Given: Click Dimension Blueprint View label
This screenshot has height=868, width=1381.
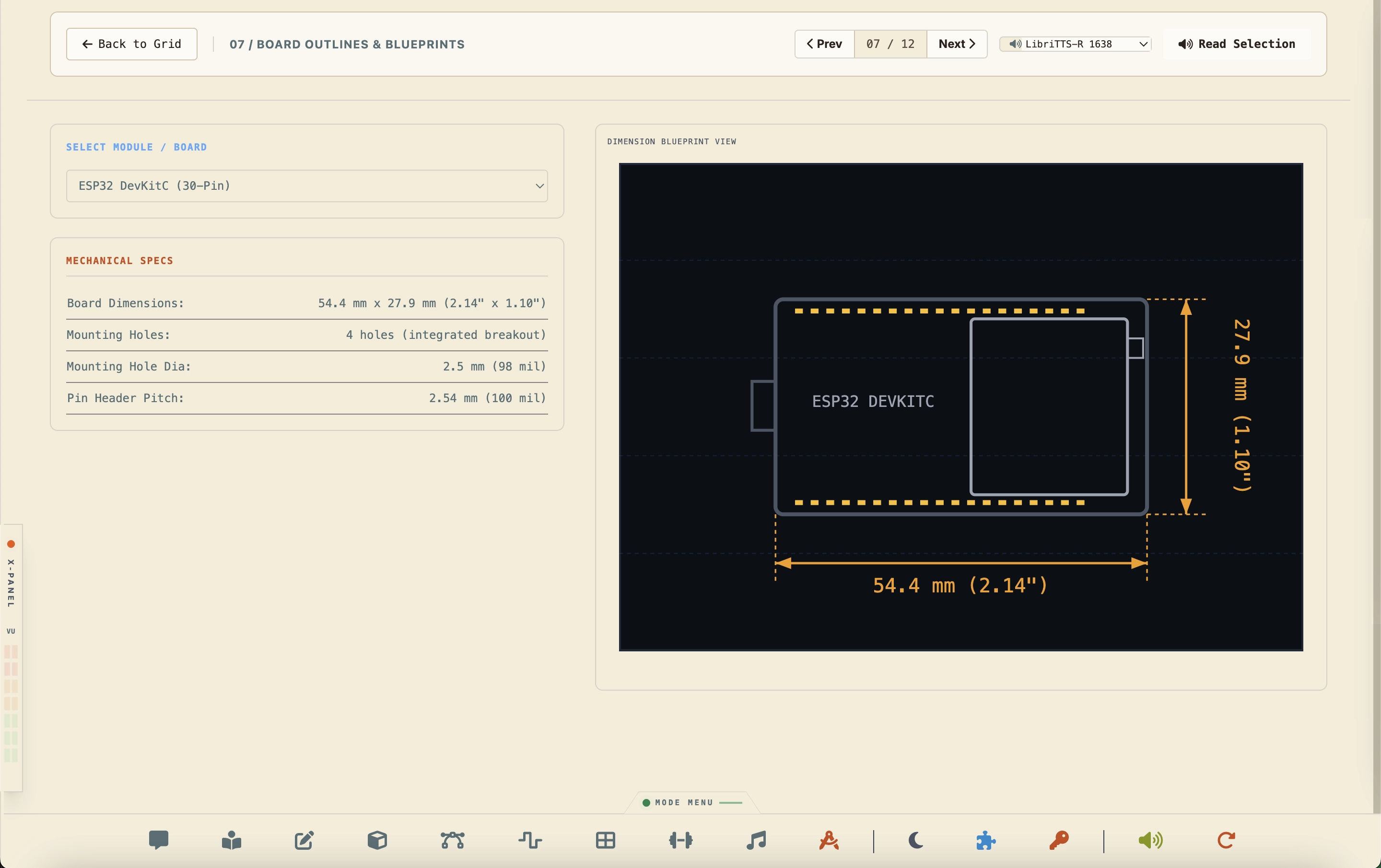Looking at the screenshot, I should point(672,141).
